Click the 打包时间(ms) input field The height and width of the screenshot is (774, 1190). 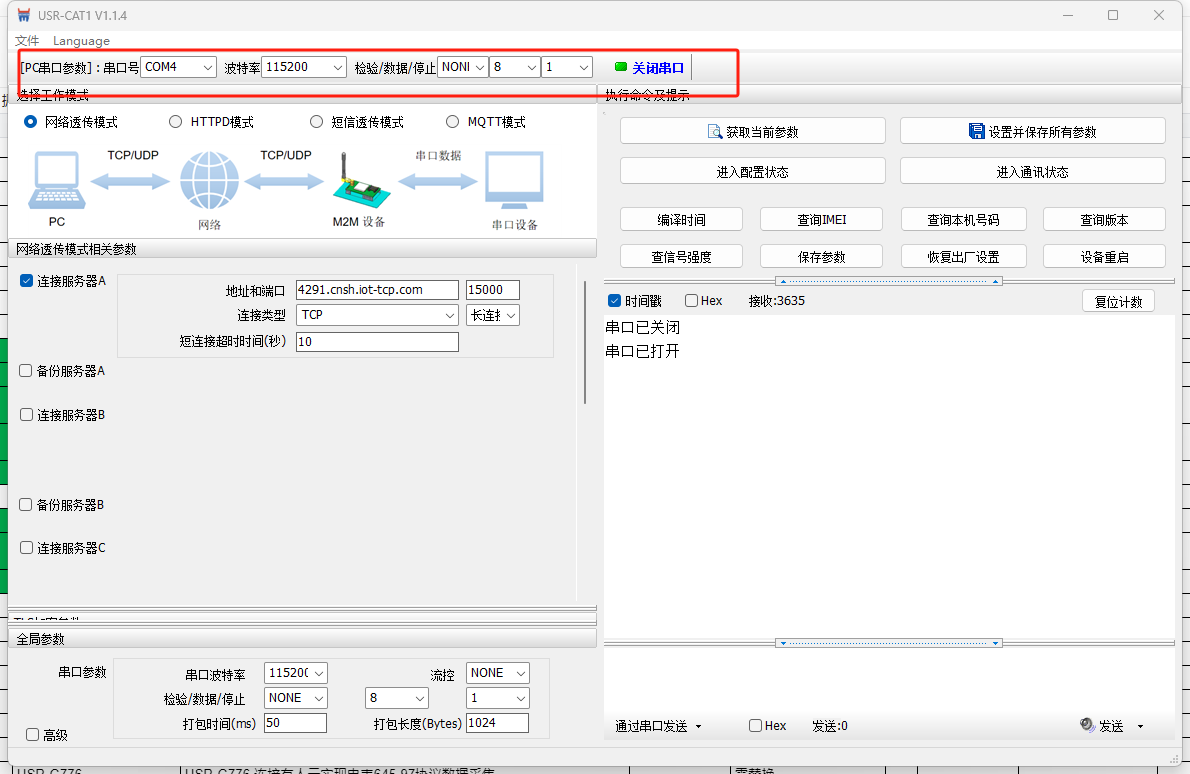tap(295, 723)
